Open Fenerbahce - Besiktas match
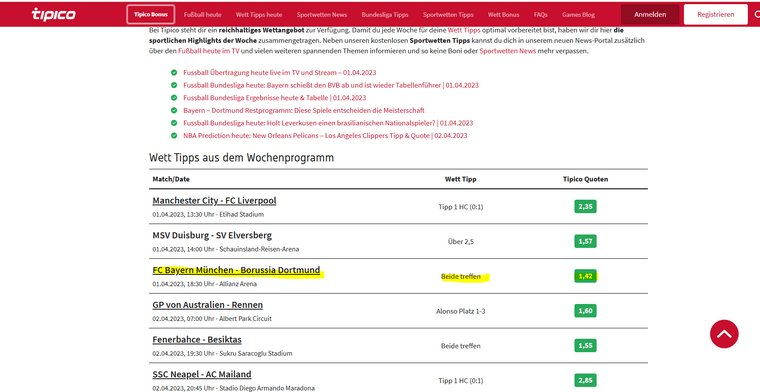This screenshot has width=760, height=392. [197, 340]
